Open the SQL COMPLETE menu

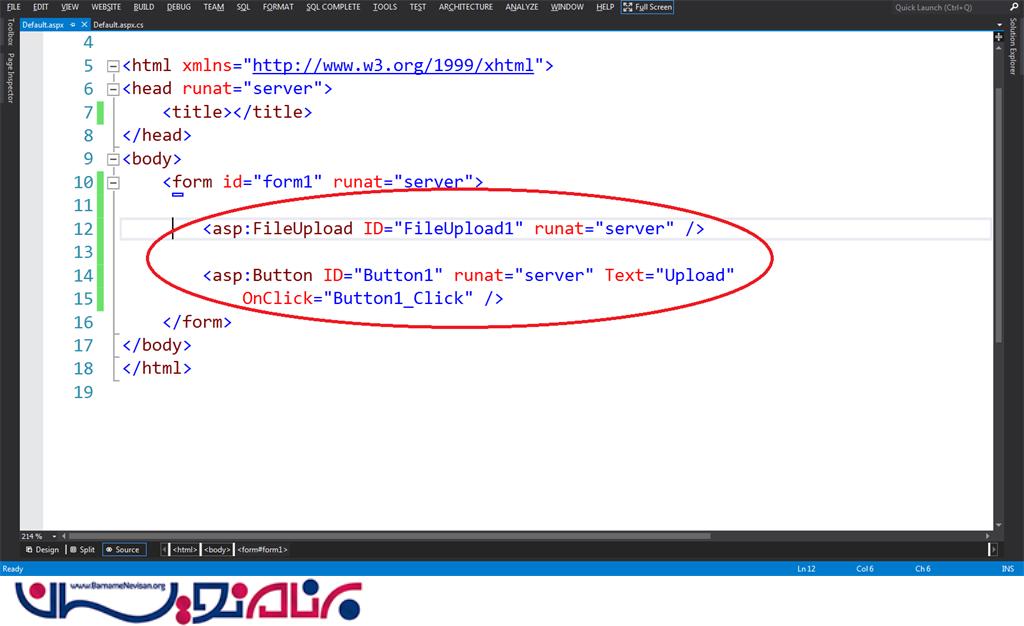333,7
